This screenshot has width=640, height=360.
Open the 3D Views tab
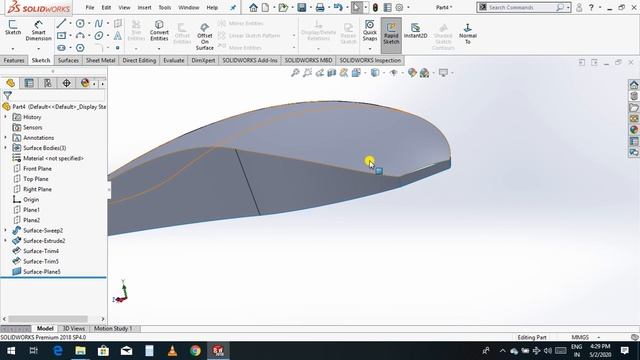click(x=73, y=329)
